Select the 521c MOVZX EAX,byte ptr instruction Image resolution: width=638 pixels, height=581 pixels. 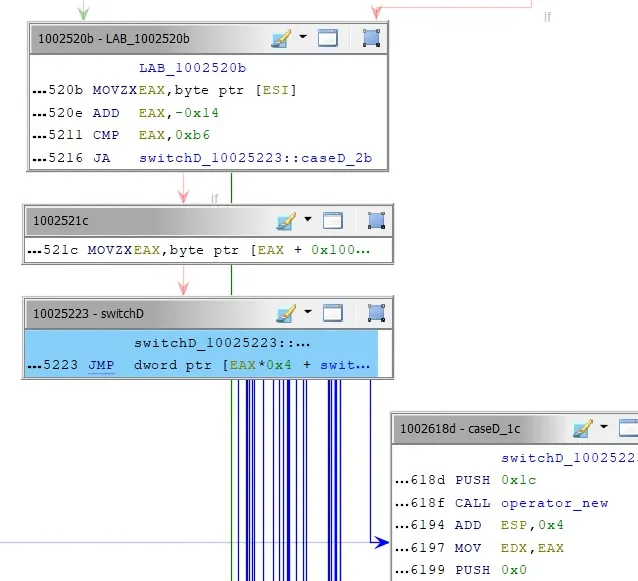click(x=199, y=250)
